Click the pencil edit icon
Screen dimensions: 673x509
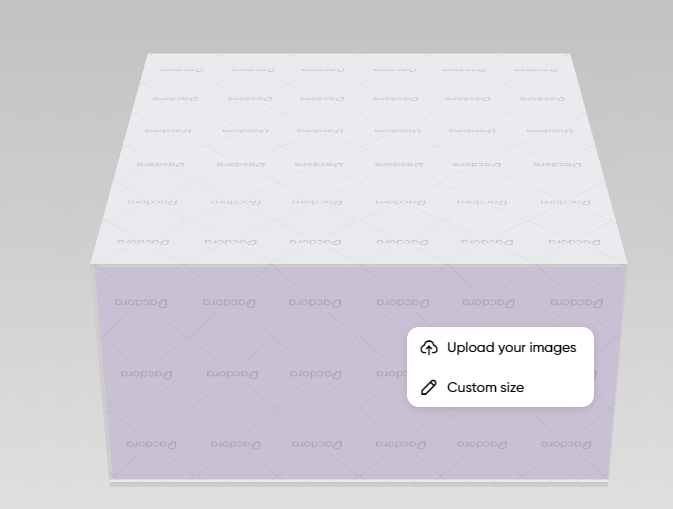tap(428, 387)
